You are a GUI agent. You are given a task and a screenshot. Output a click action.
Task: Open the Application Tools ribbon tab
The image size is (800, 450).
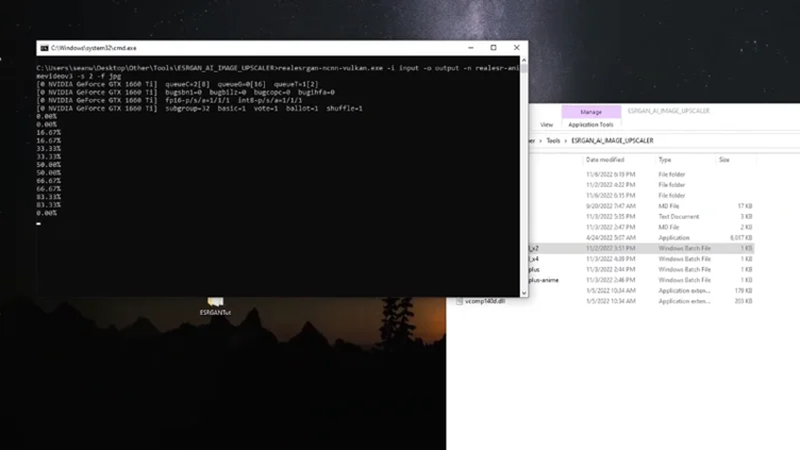[x=591, y=124]
